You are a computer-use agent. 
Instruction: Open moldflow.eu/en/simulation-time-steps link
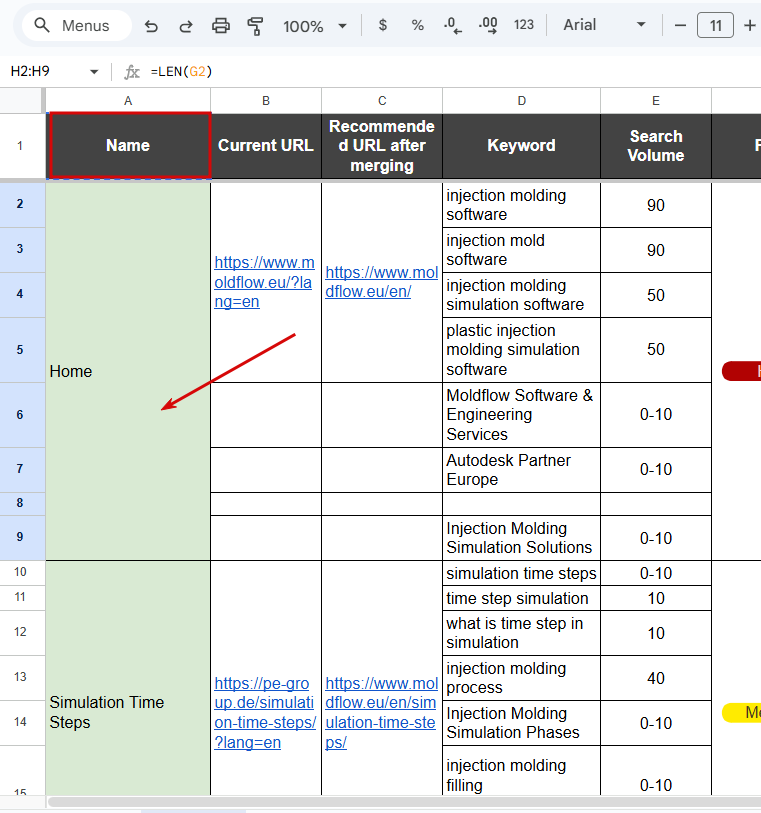(382, 713)
